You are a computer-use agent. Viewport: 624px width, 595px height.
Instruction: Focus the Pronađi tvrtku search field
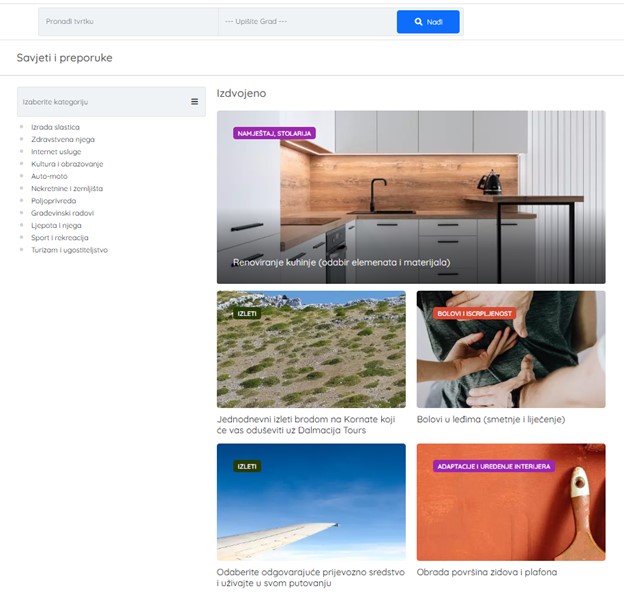tap(129, 21)
